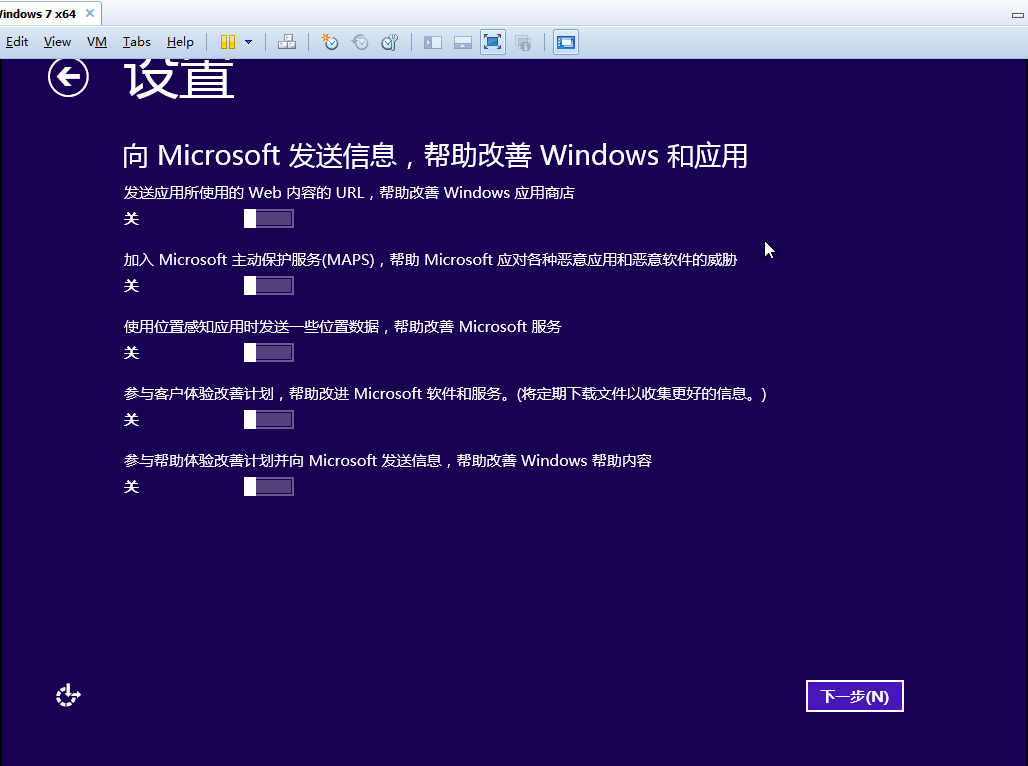Toggle Microsoft Active Protection Service (MAPS) switch
Image resolution: width=1028 pixels, height=766 pixels.
269,285
